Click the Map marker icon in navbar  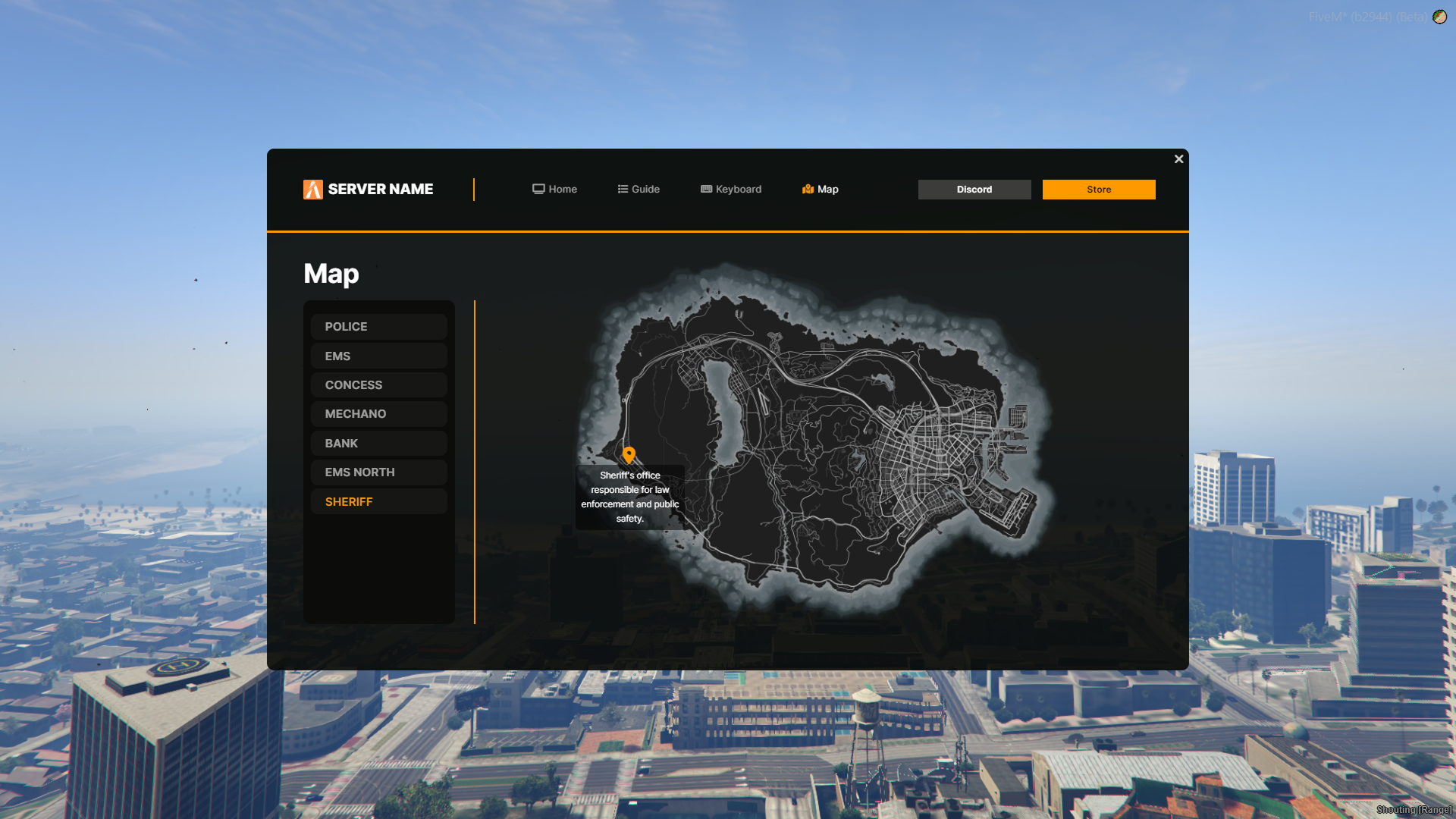pyautogui.click(x=808, y=190)
